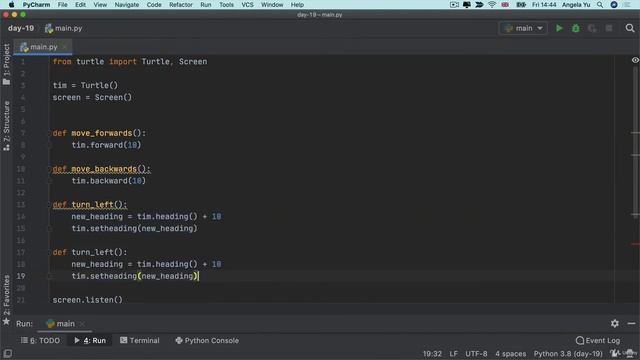
Task: Click the editor vertical scrollbar
Action: 635,143
